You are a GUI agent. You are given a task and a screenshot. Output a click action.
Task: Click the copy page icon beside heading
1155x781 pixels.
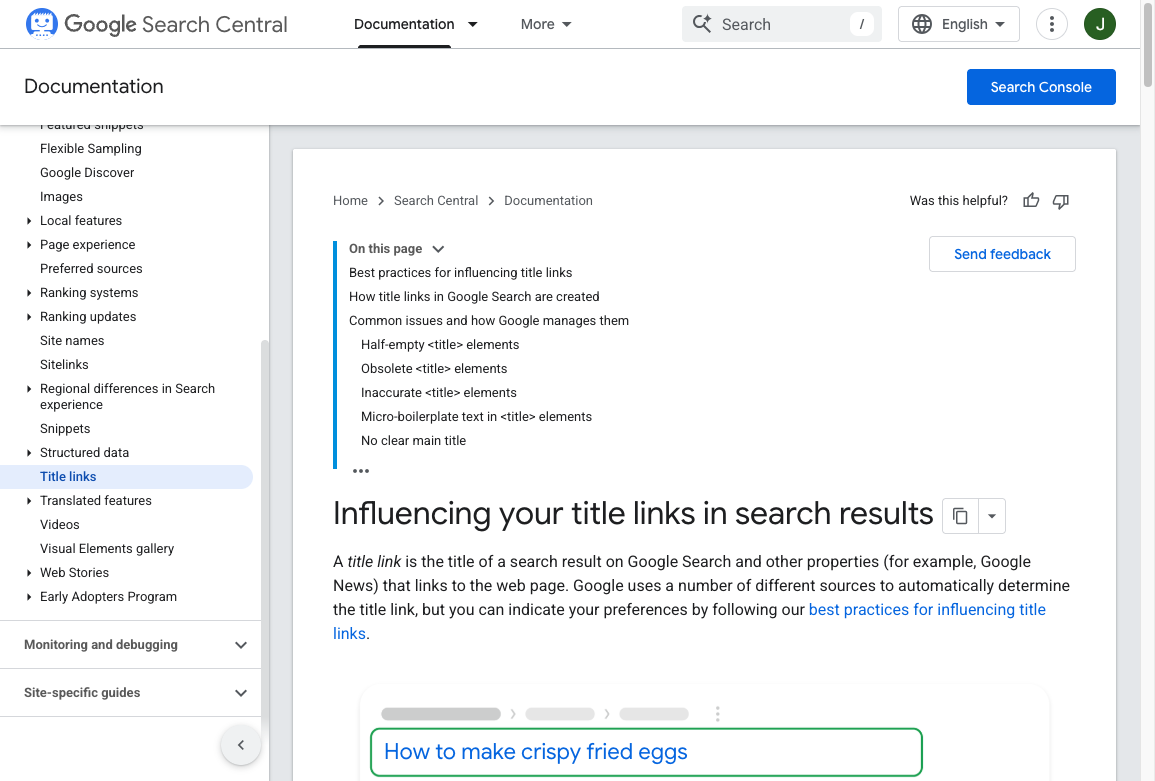pos(960,516)
